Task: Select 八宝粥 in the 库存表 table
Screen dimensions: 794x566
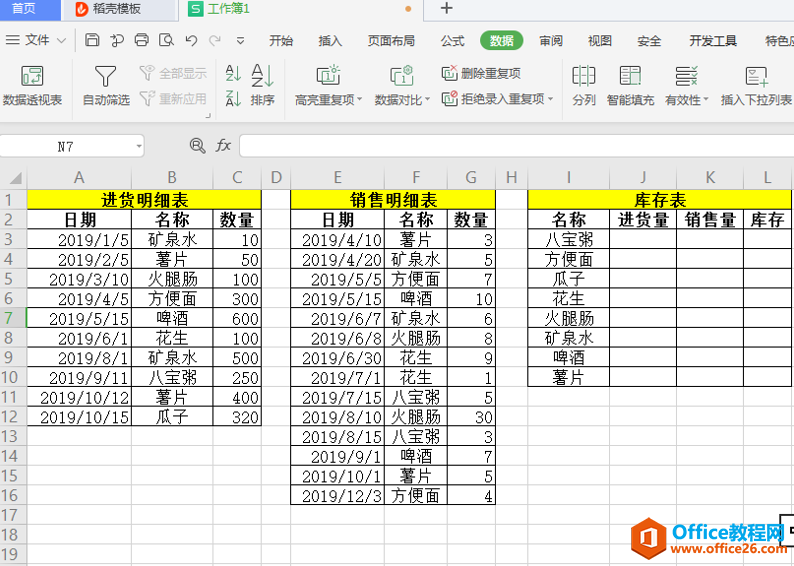Action: coord(569,239)
